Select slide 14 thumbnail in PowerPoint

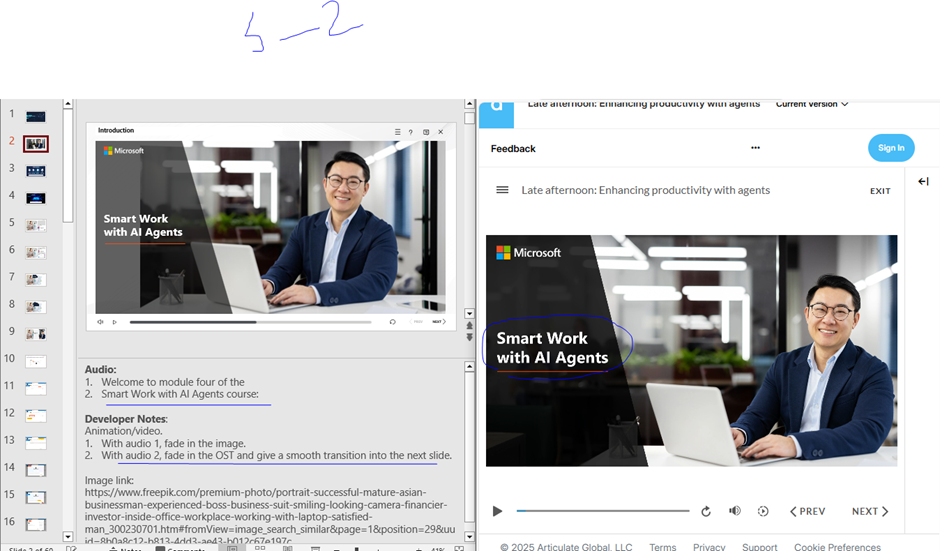tap(36, 470)
